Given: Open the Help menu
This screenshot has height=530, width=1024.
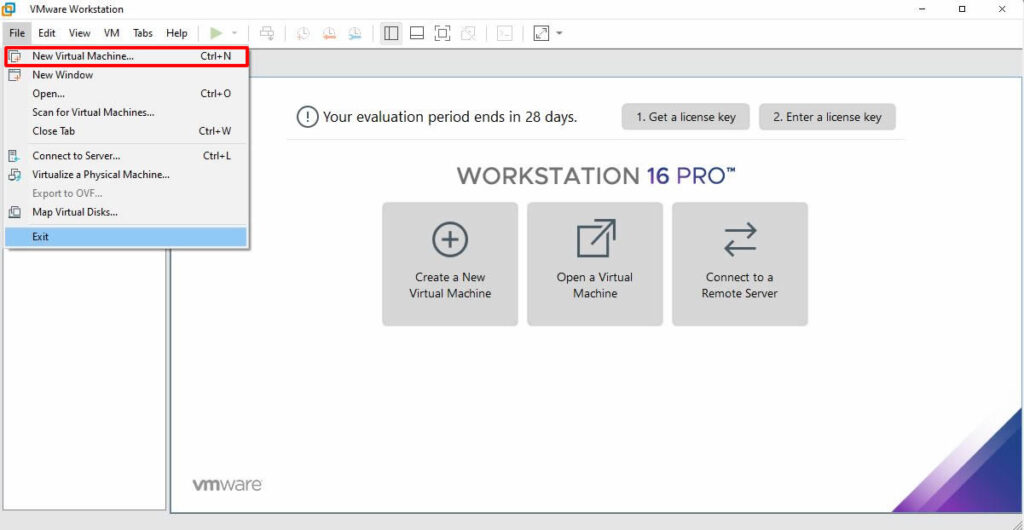Looking at the screenshot, I should click(176, 33).
